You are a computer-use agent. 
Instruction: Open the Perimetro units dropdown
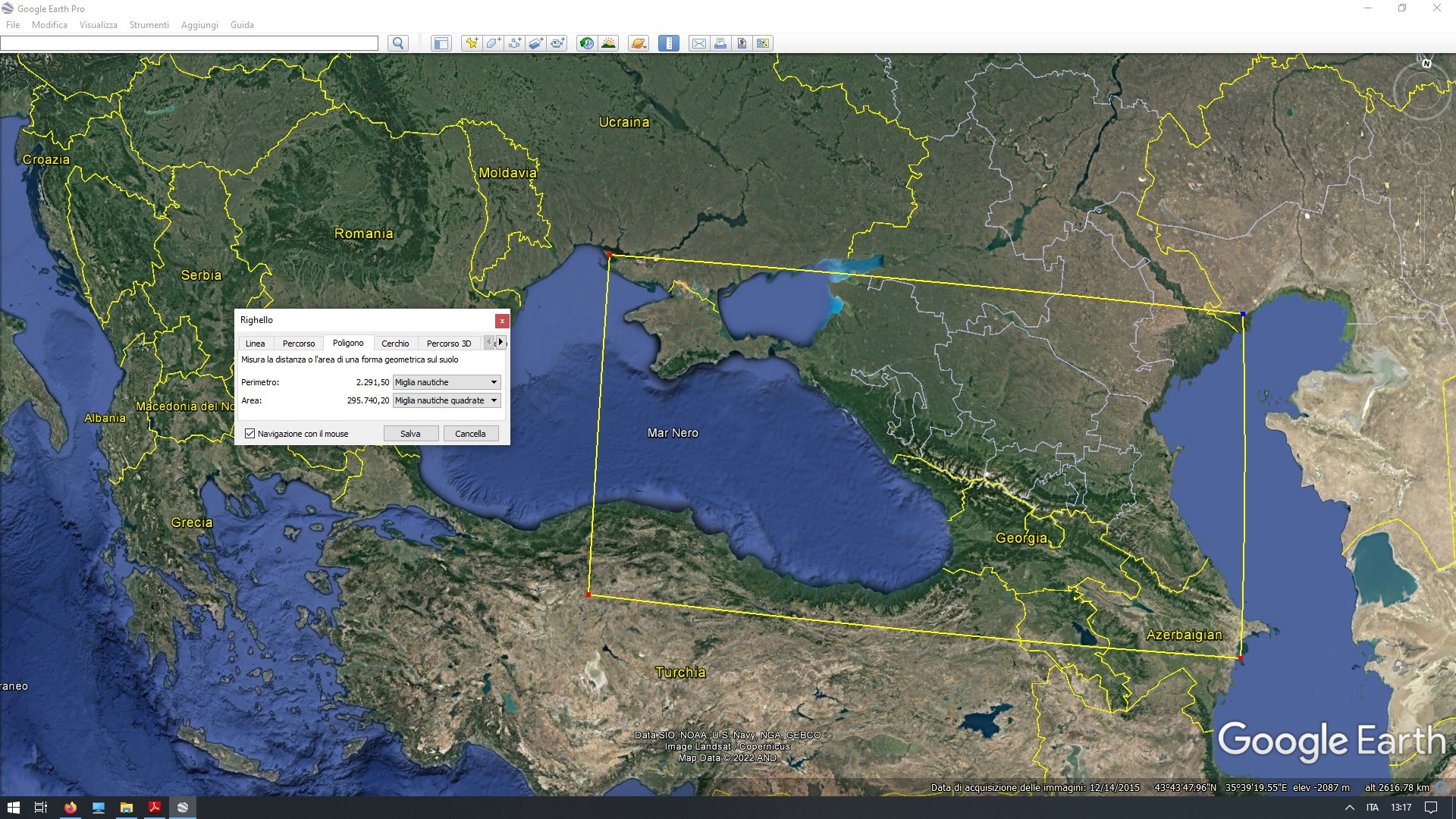pos(447,382)
